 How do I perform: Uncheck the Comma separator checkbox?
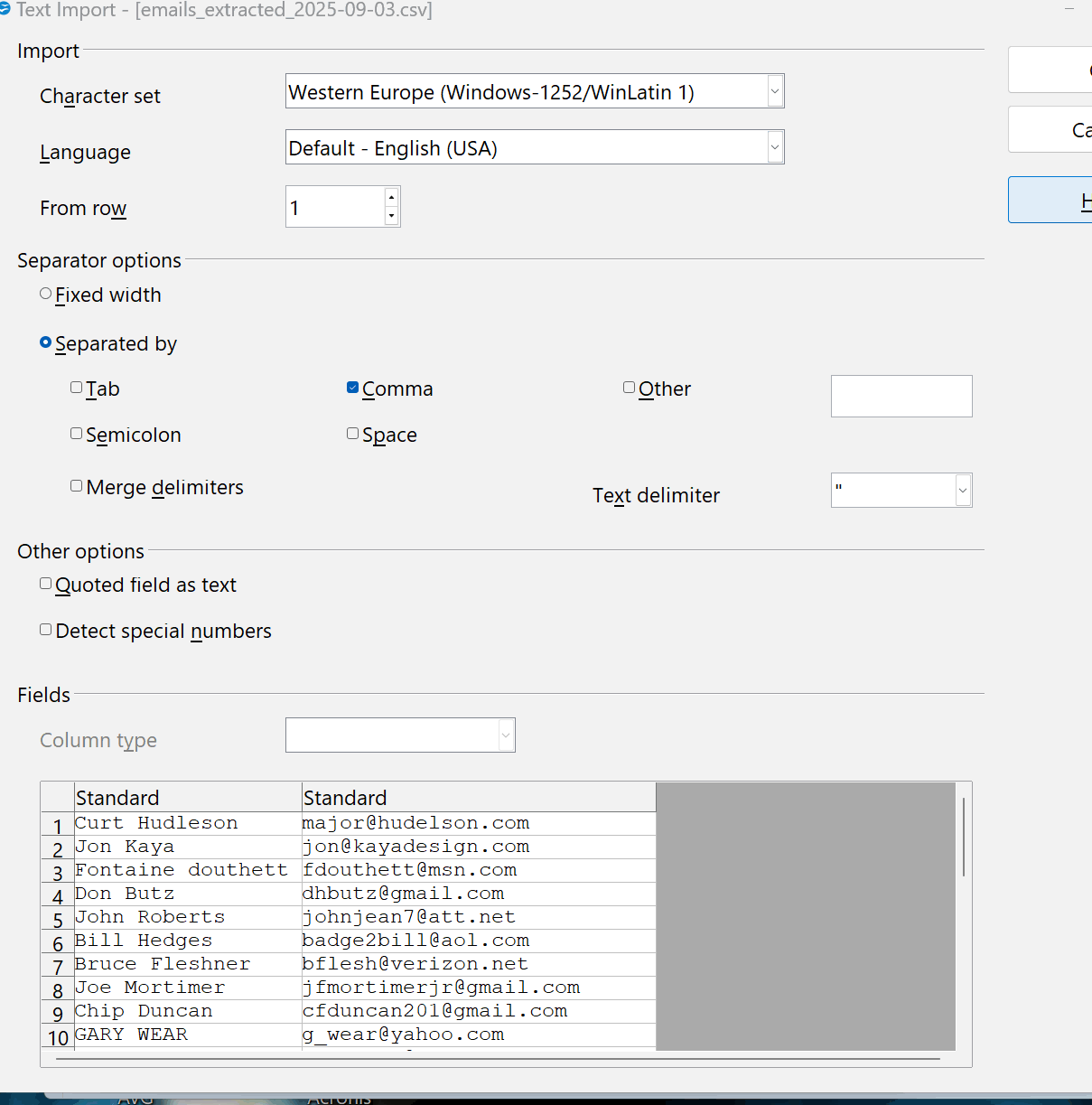pyautogui.click(x=353, y=388)
